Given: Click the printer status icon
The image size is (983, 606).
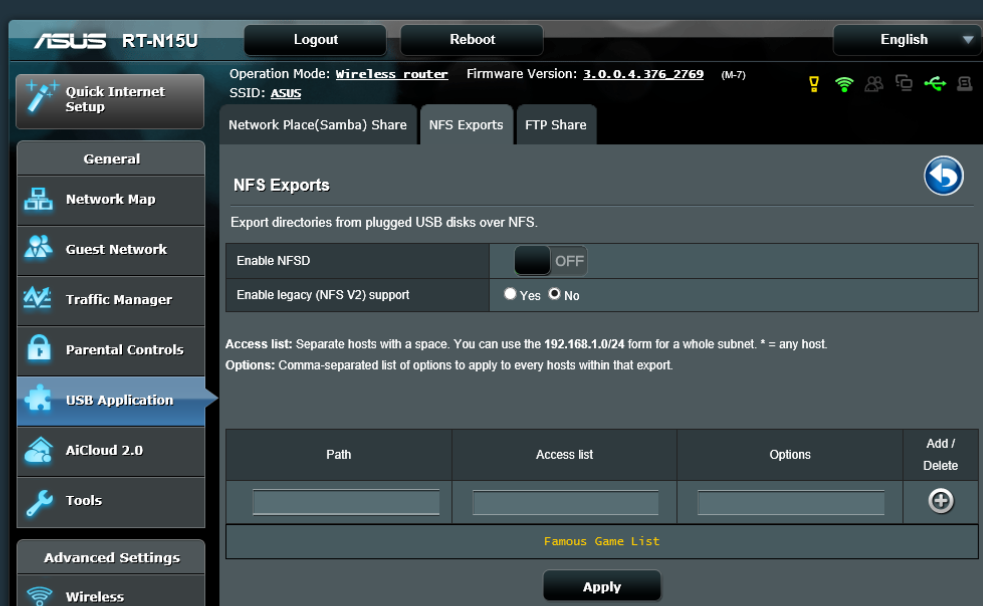Looking at the screenshot, I should [964, 84].
